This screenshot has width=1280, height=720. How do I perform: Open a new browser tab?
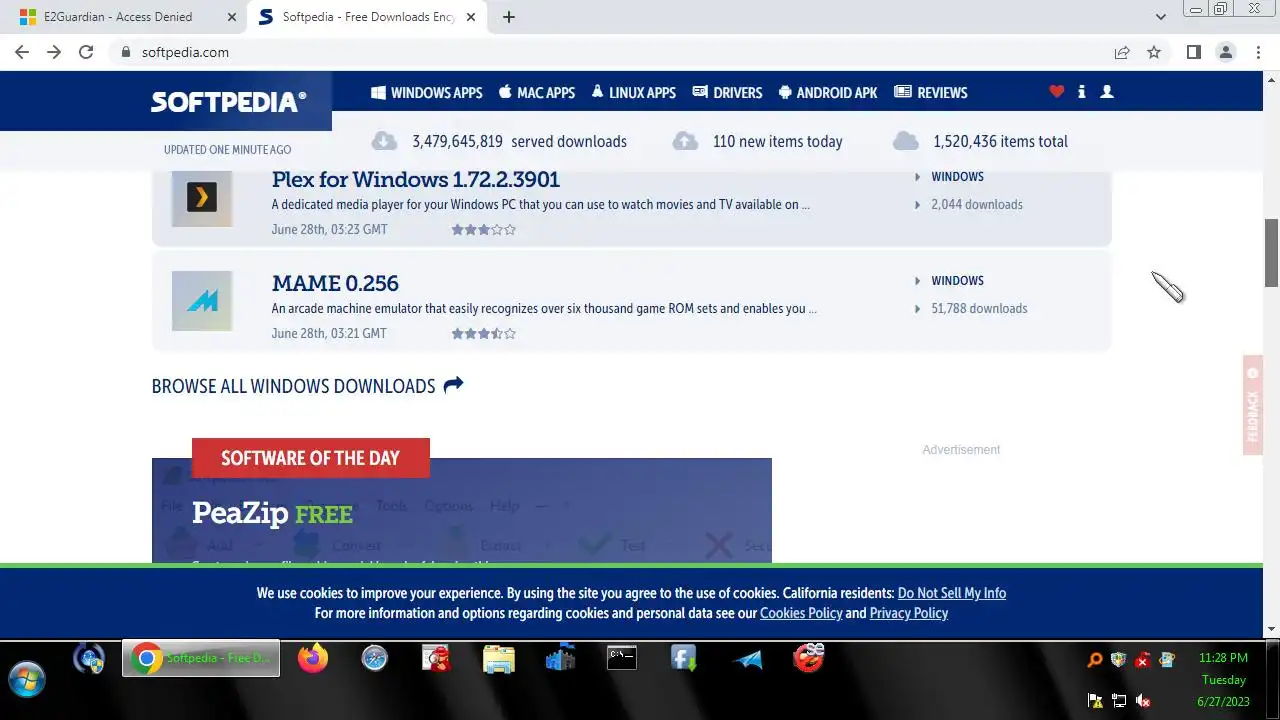point(508,17)
